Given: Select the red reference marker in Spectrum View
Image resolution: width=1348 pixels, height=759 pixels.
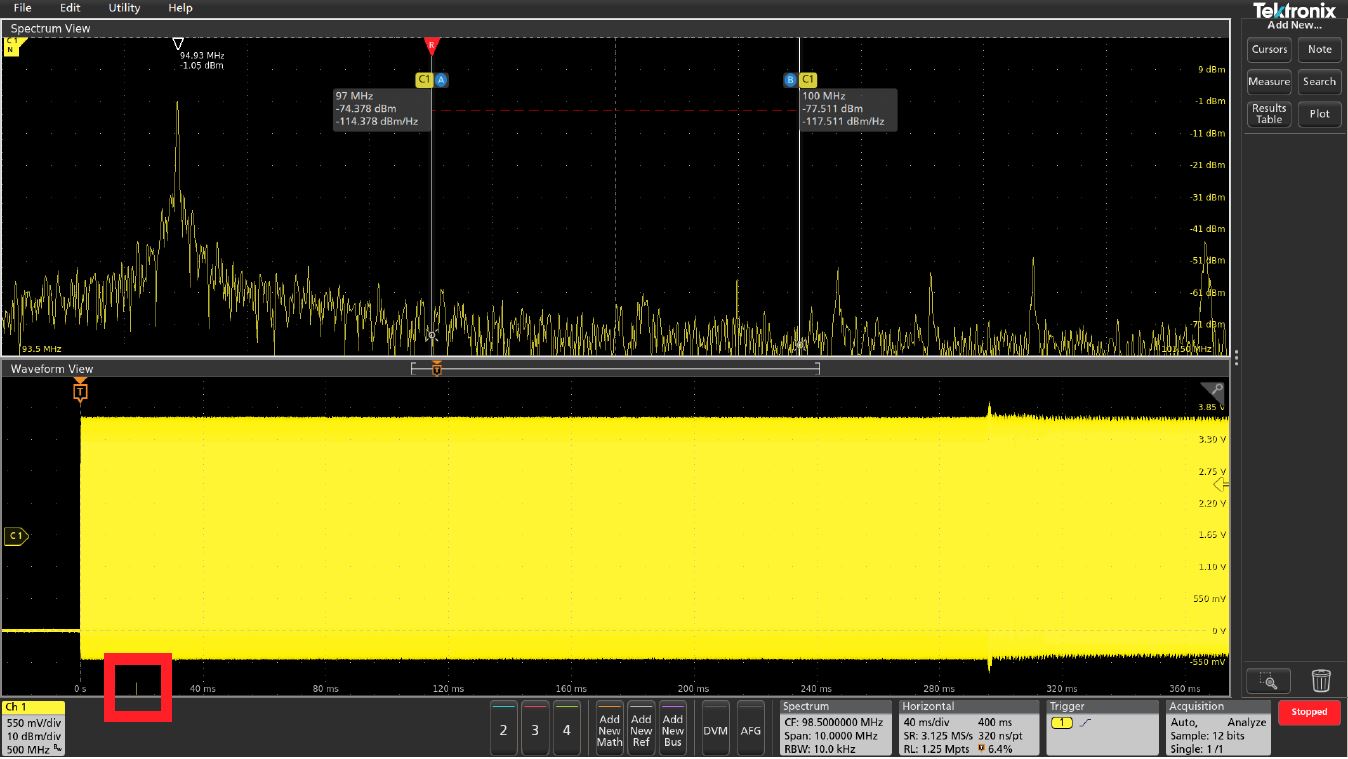Looking at the screenshot, I should coord(431,45).
